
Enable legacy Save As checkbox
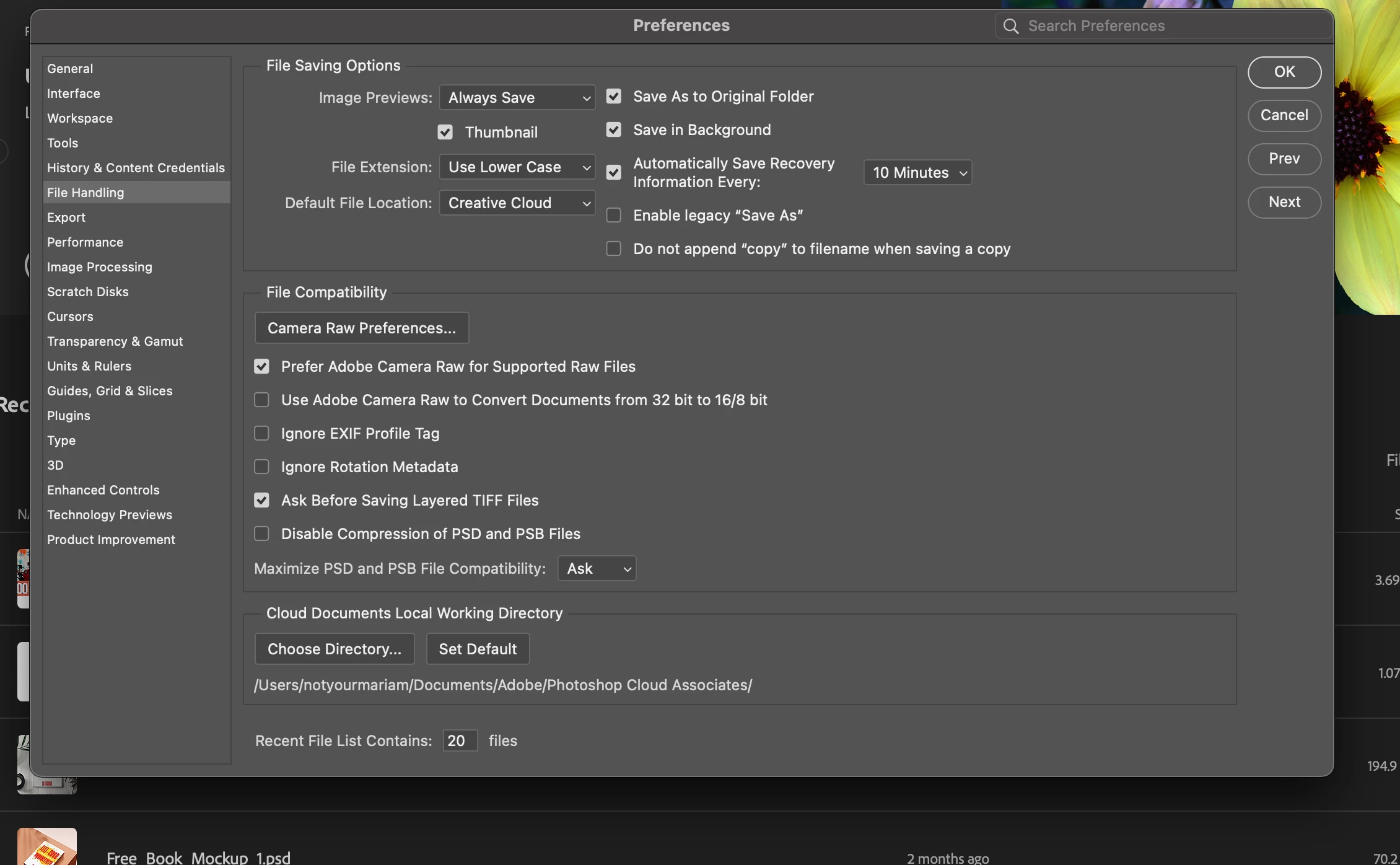tap(613, 215)
